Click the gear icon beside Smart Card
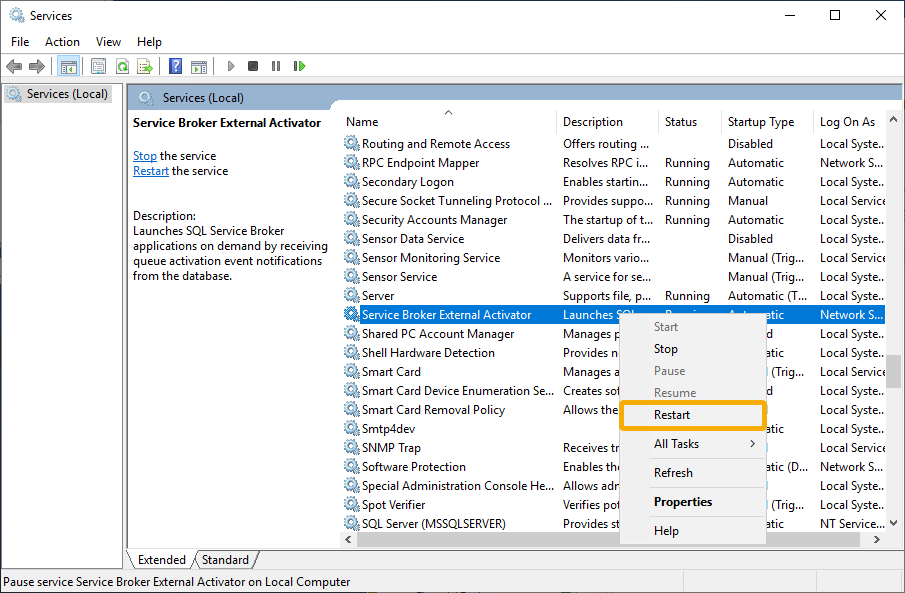The height and width of the screenshot is (593, 905). click(351, 371)
